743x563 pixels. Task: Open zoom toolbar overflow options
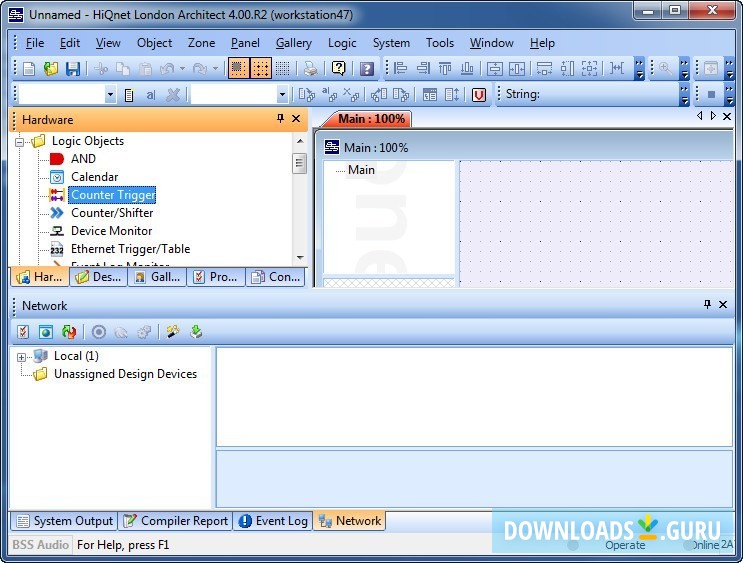(684, 69)
